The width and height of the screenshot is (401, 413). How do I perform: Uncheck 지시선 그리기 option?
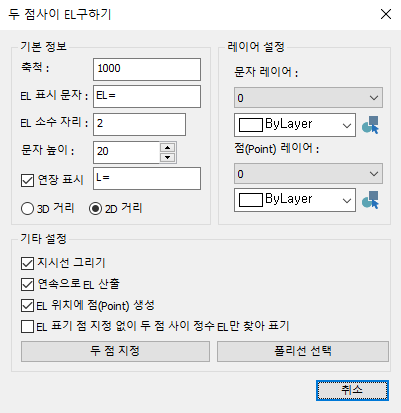click(x=27, y=263)
